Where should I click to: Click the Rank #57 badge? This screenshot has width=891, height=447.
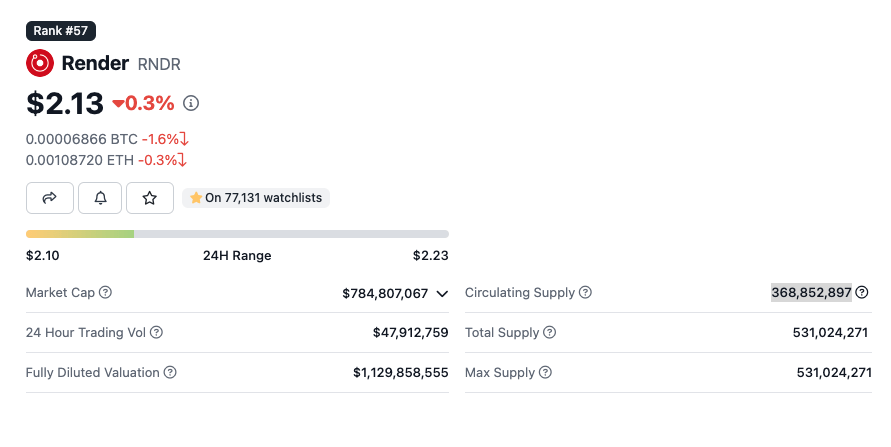[61, 31]
